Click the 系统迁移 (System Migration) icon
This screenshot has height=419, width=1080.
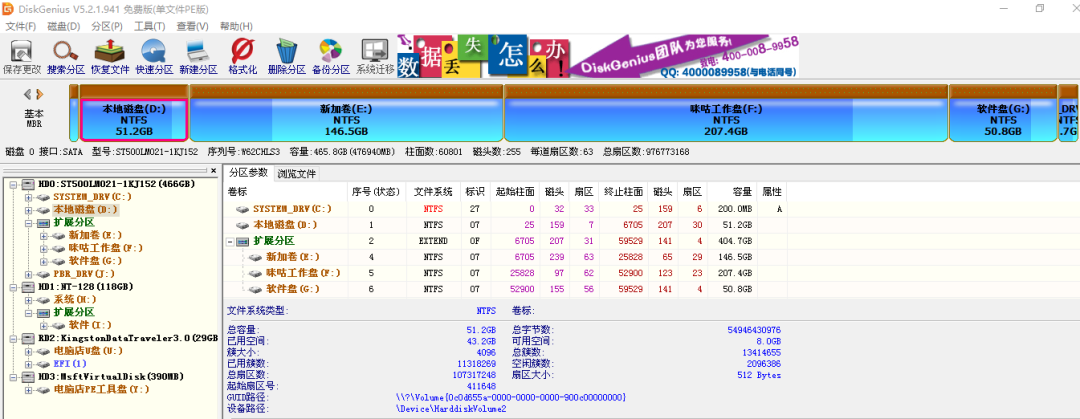(x=375, y=52)
